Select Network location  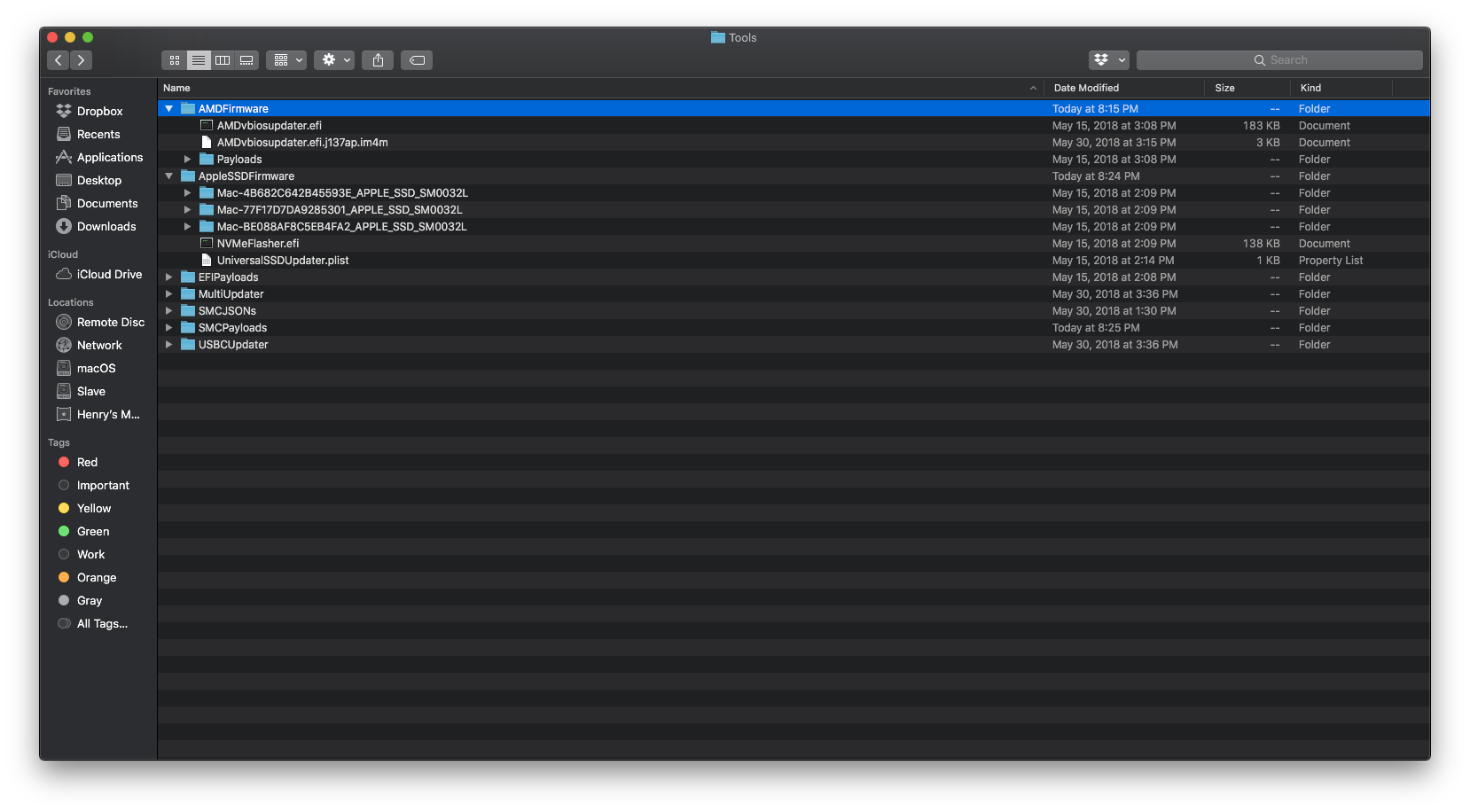click(99, 346)
